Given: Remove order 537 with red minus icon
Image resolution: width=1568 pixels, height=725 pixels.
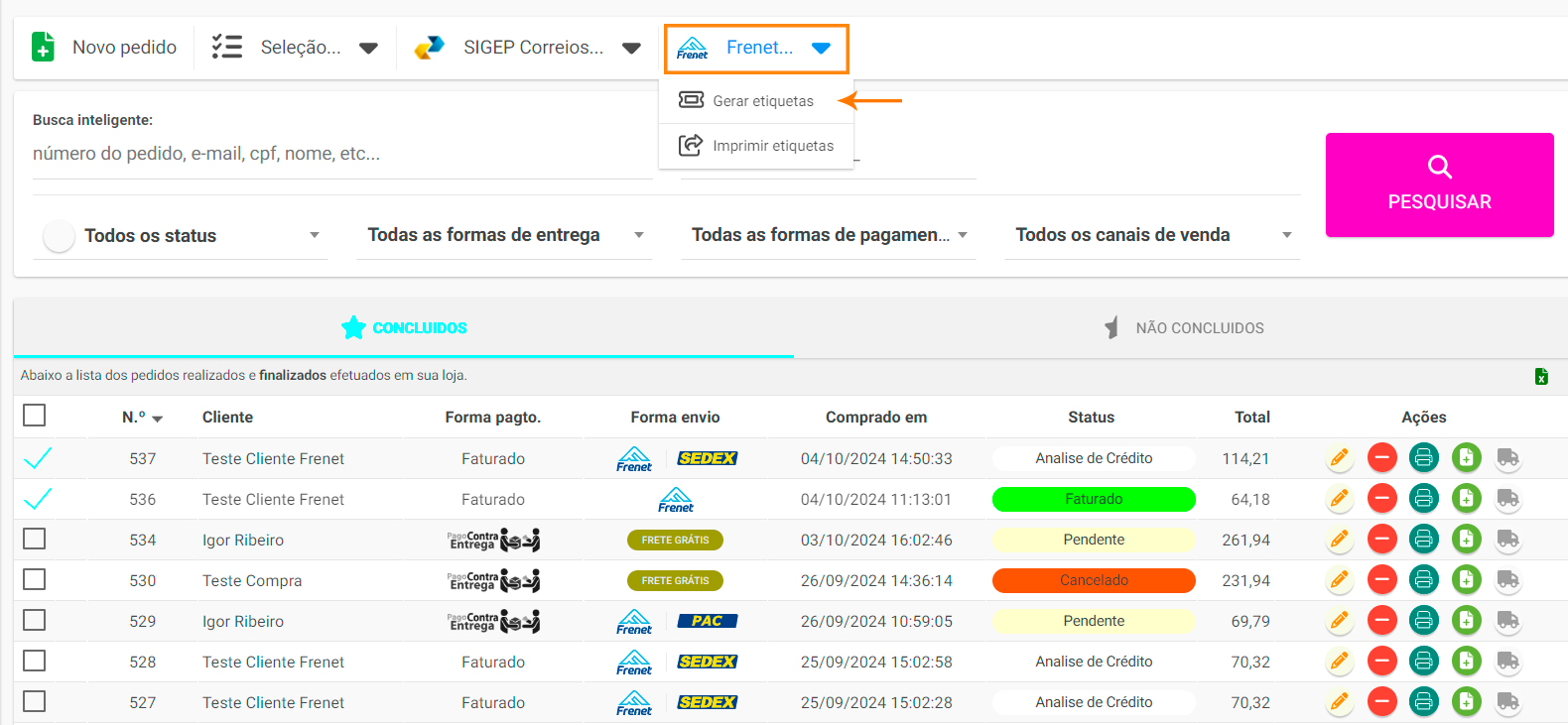Looking at the screenshot, I should click(x=1382, y=457).
